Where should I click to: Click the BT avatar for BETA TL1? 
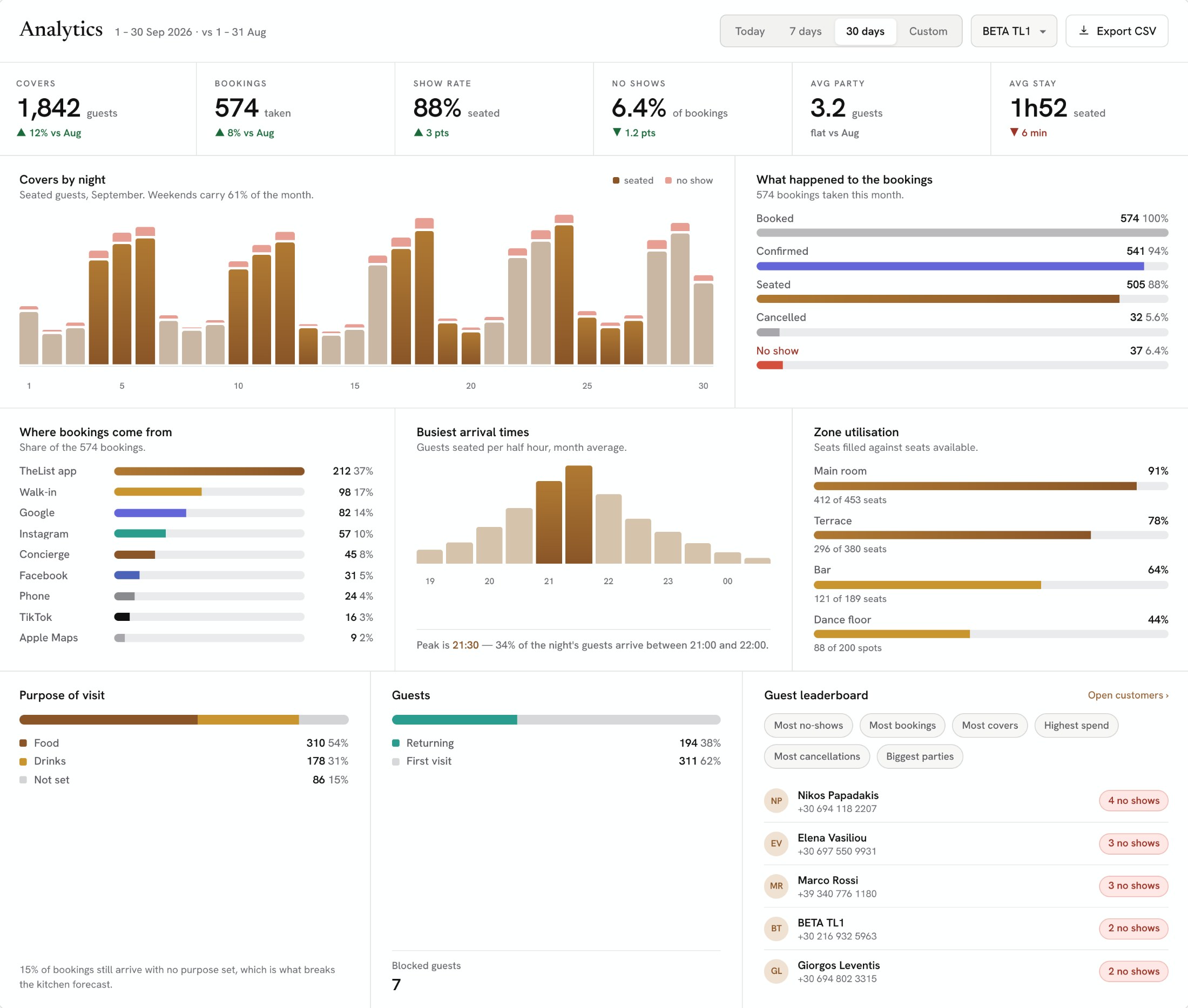pyautogui.click(x=775, y=928)
